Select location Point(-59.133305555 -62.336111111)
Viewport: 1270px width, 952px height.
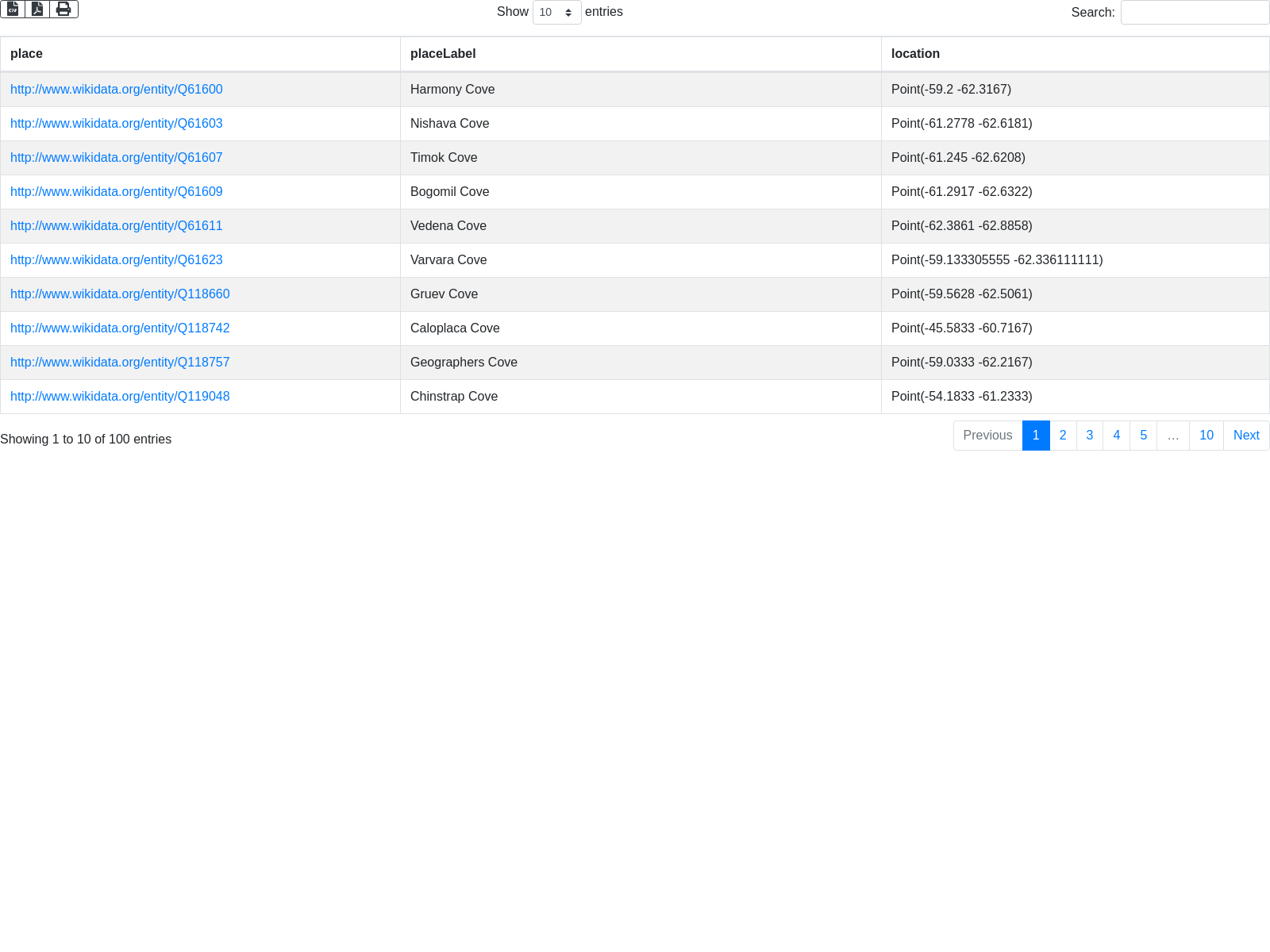pos(1075,260)
